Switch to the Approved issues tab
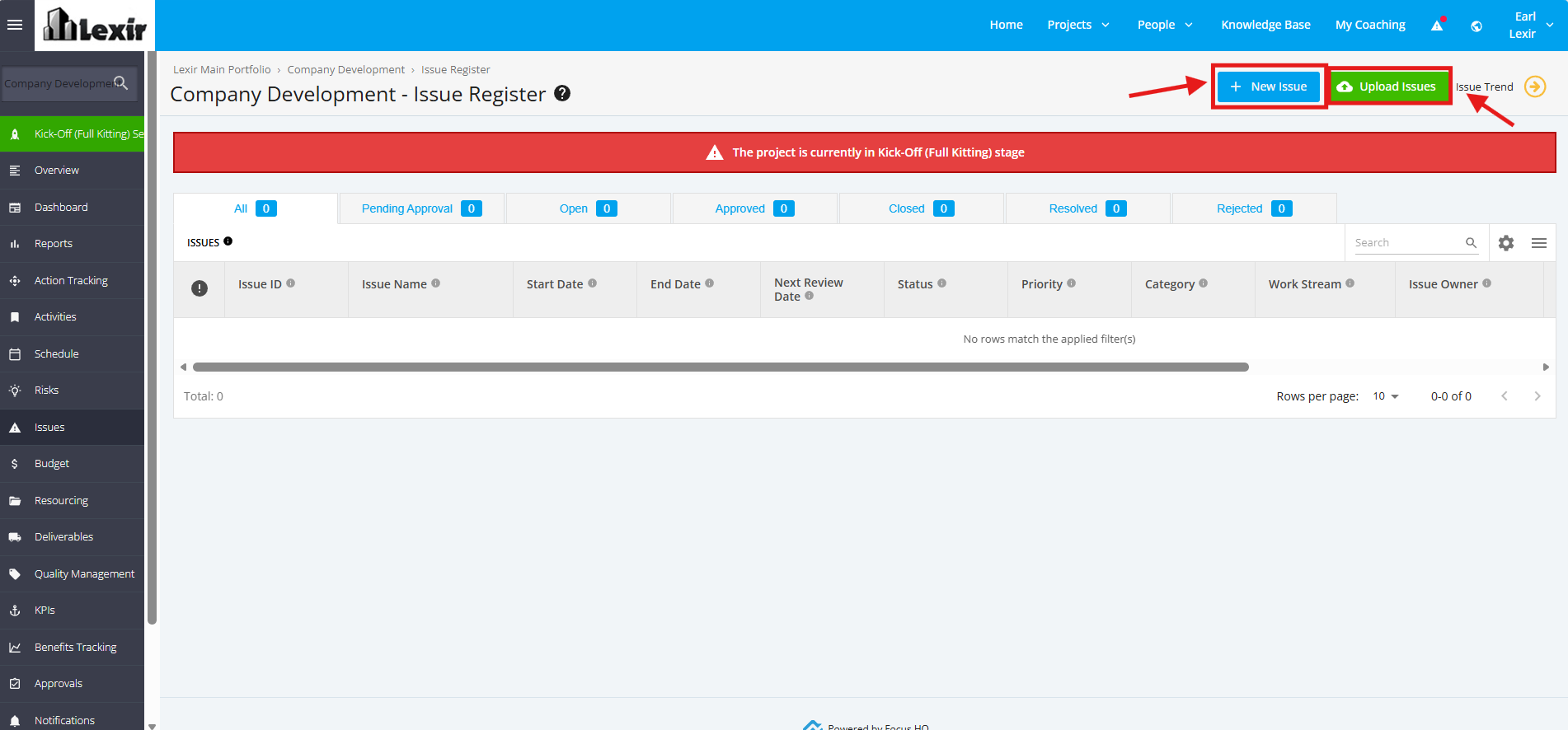 click(755, 208)
